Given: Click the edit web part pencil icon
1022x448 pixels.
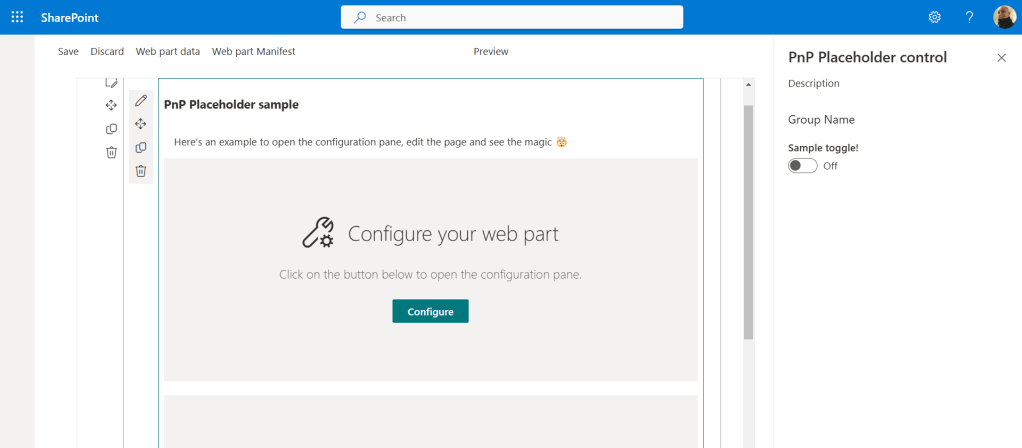Looking at the screenshot, I should [x=141, y=100].
